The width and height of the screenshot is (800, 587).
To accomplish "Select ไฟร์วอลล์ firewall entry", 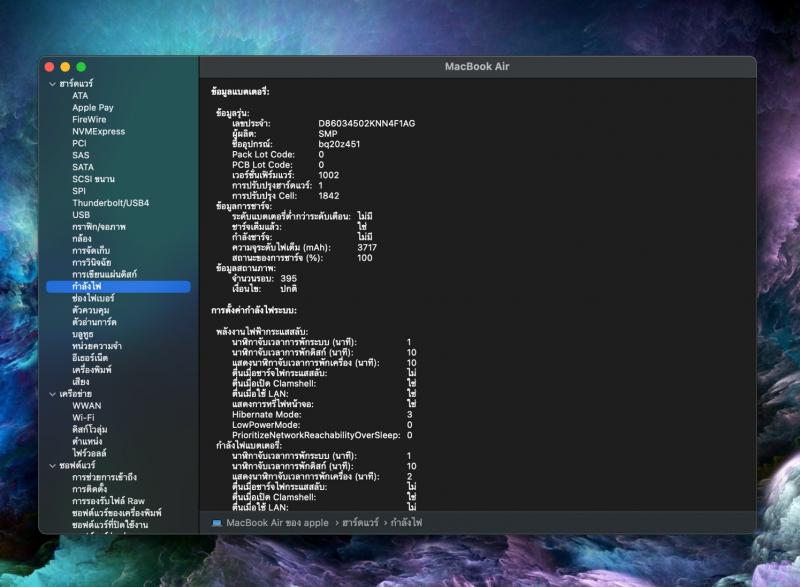I will [x=89, y=453].
